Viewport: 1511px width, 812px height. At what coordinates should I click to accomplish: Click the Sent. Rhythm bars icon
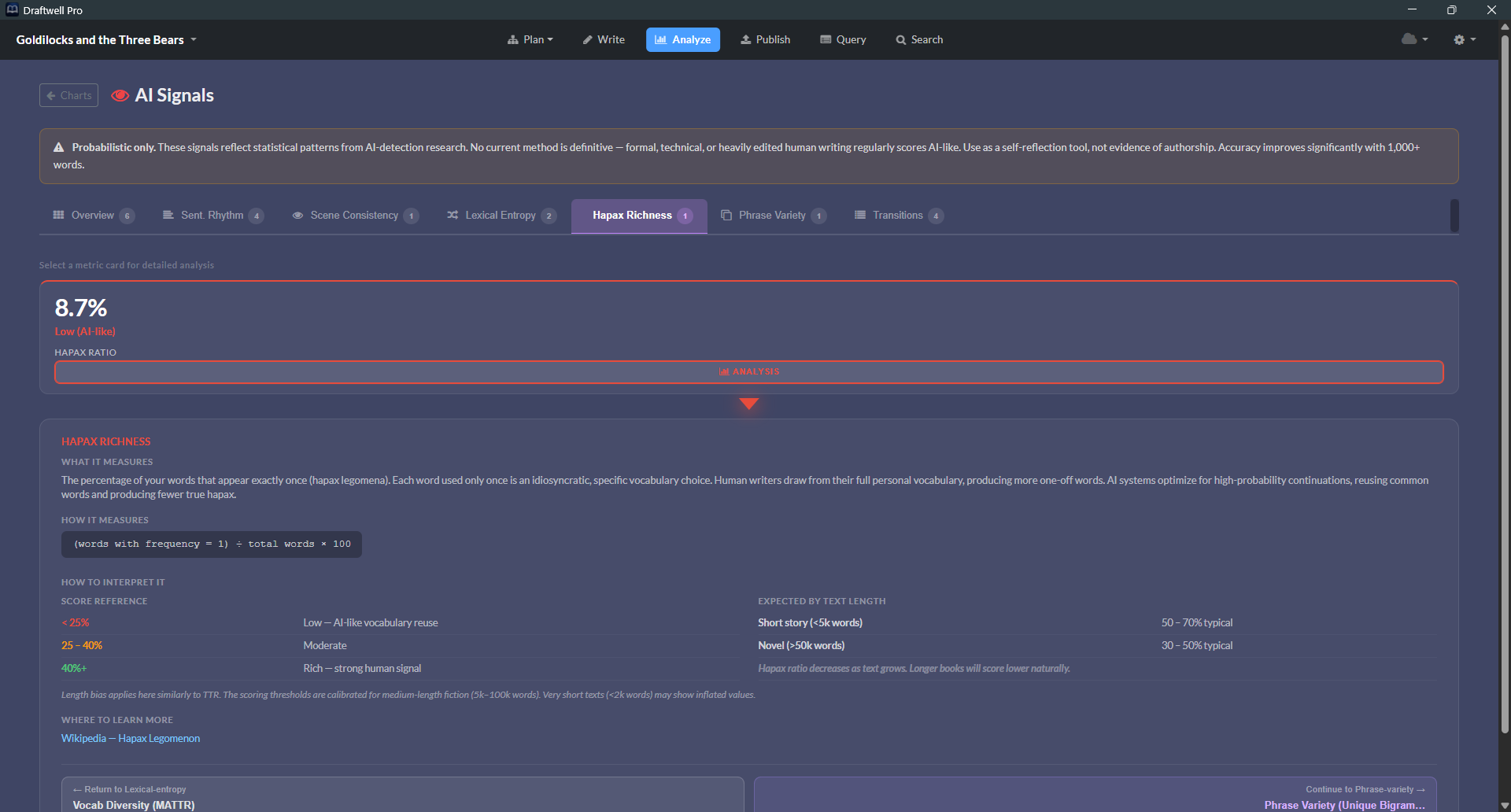coord(168,215)
